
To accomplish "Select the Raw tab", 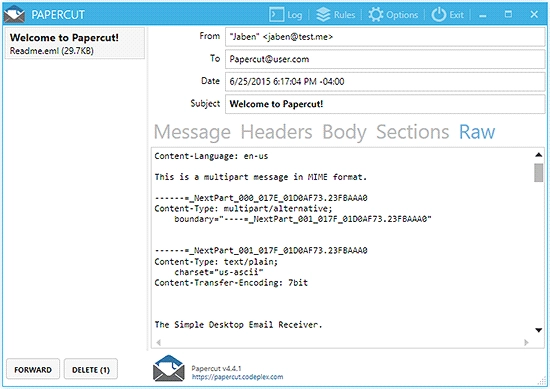I will [477, 132].
